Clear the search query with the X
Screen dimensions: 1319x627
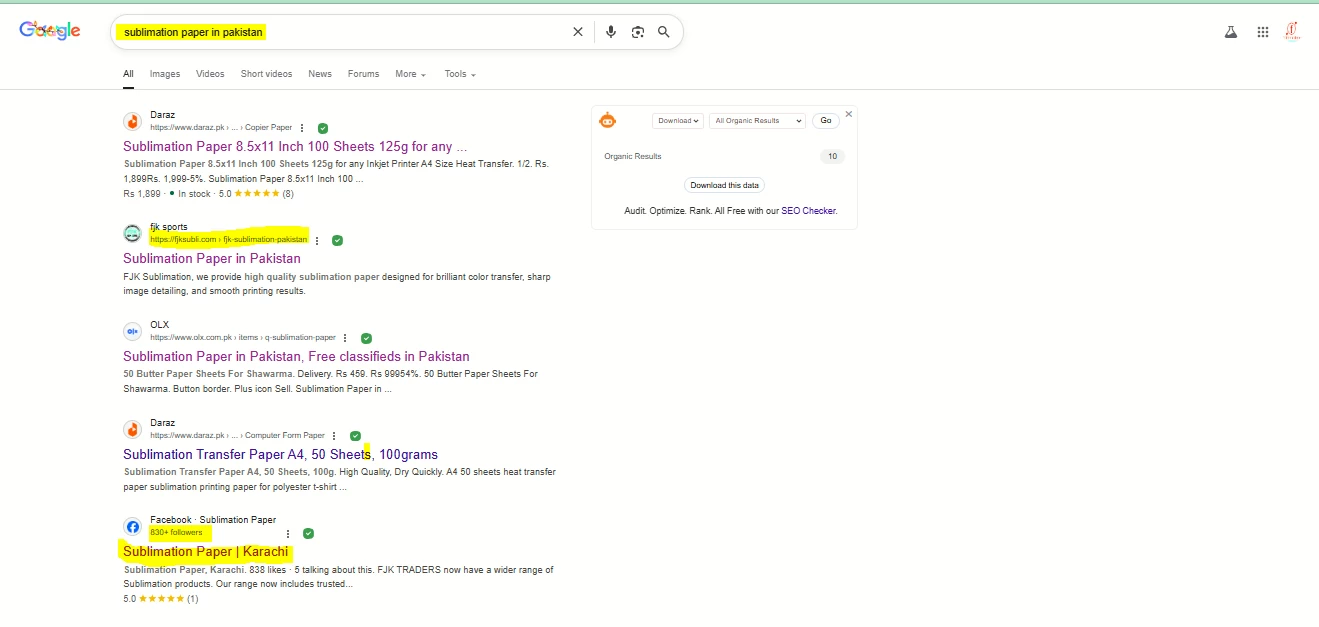[x=577, y=31]
